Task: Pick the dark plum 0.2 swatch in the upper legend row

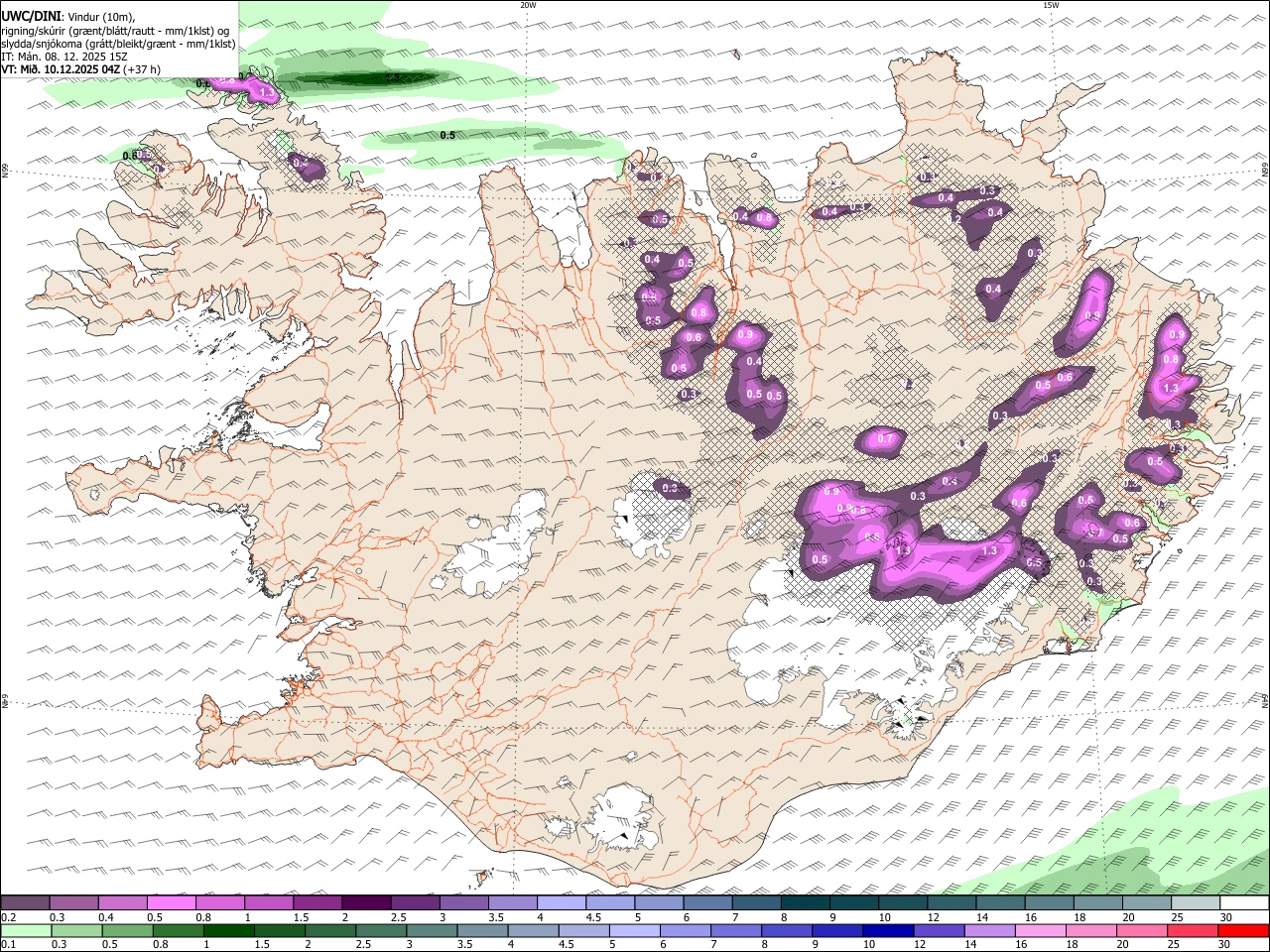Action: coord(25,903)
